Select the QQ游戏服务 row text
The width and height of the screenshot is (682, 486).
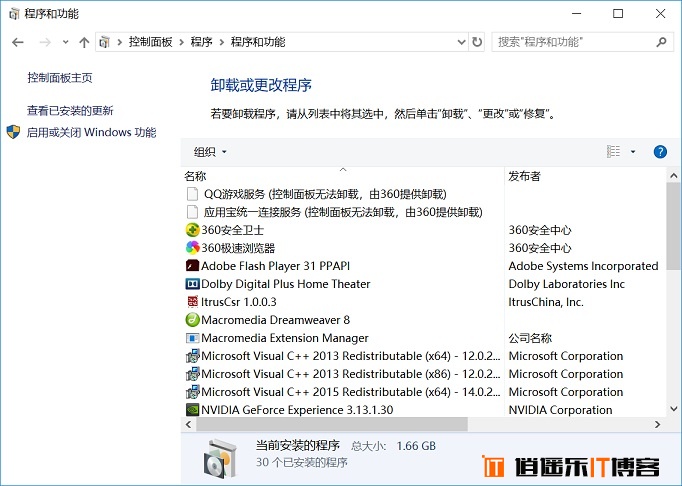pyautogui.click(x=325, y=194)
